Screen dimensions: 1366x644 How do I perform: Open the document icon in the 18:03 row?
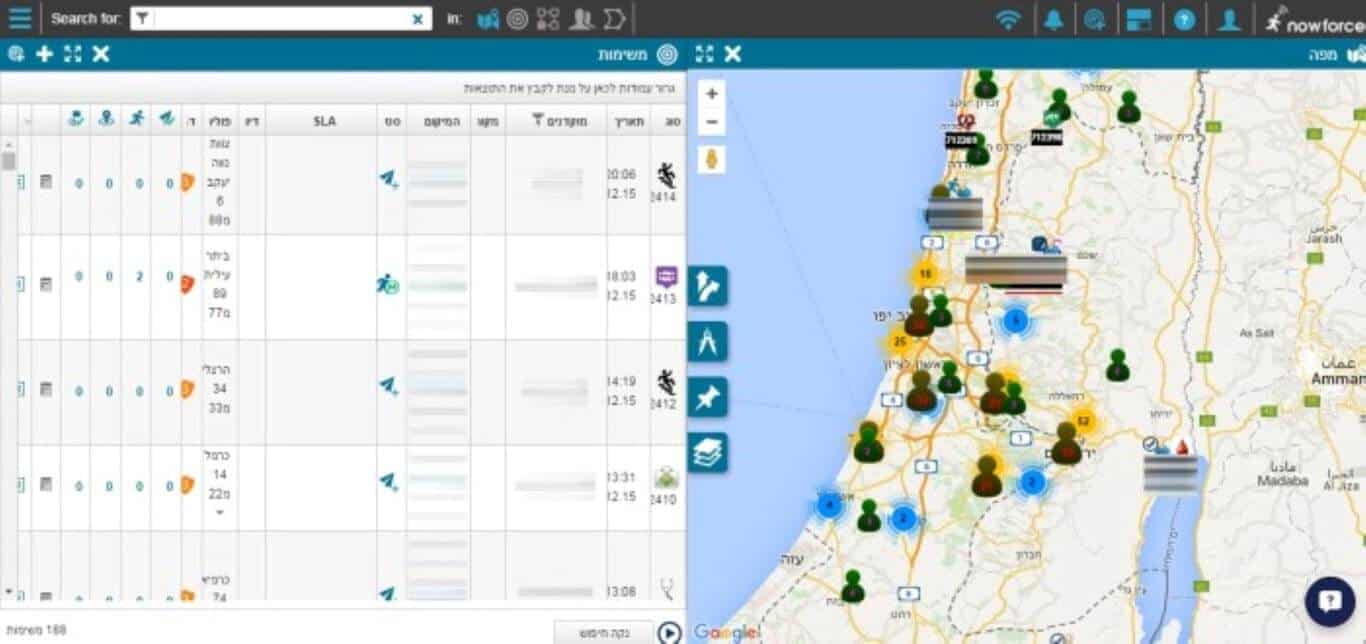(46, 284)
